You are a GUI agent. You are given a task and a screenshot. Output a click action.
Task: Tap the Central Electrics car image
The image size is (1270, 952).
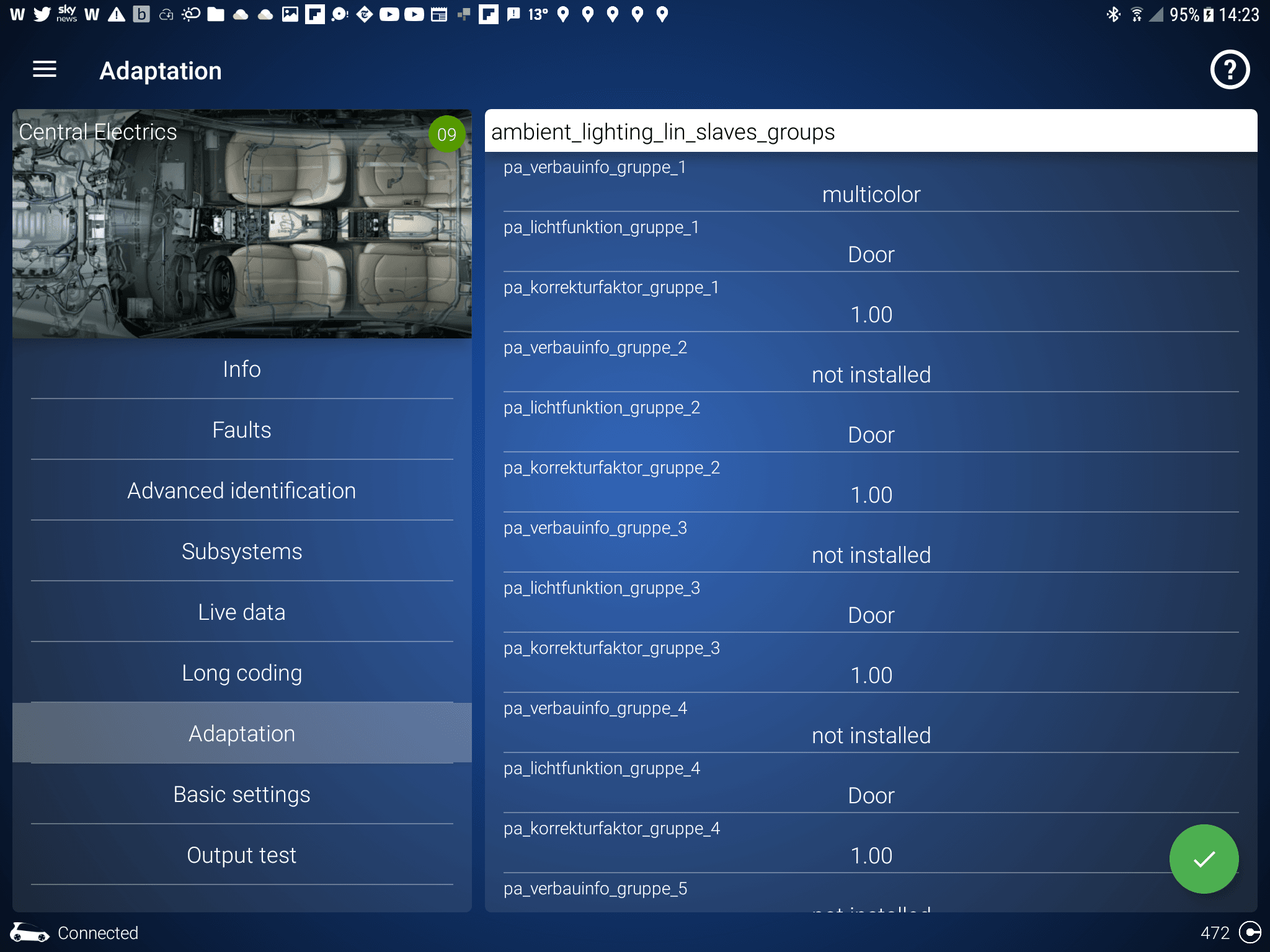point(242,236)
